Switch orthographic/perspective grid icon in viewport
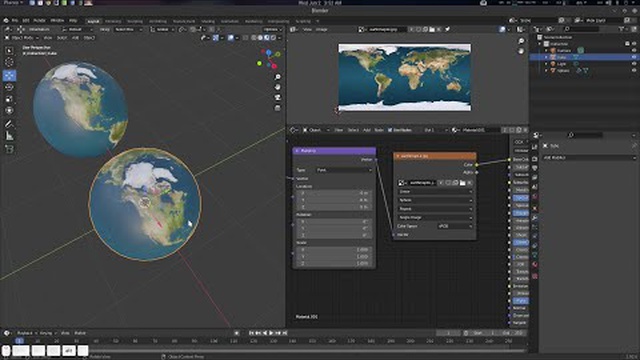 (278, 108)
